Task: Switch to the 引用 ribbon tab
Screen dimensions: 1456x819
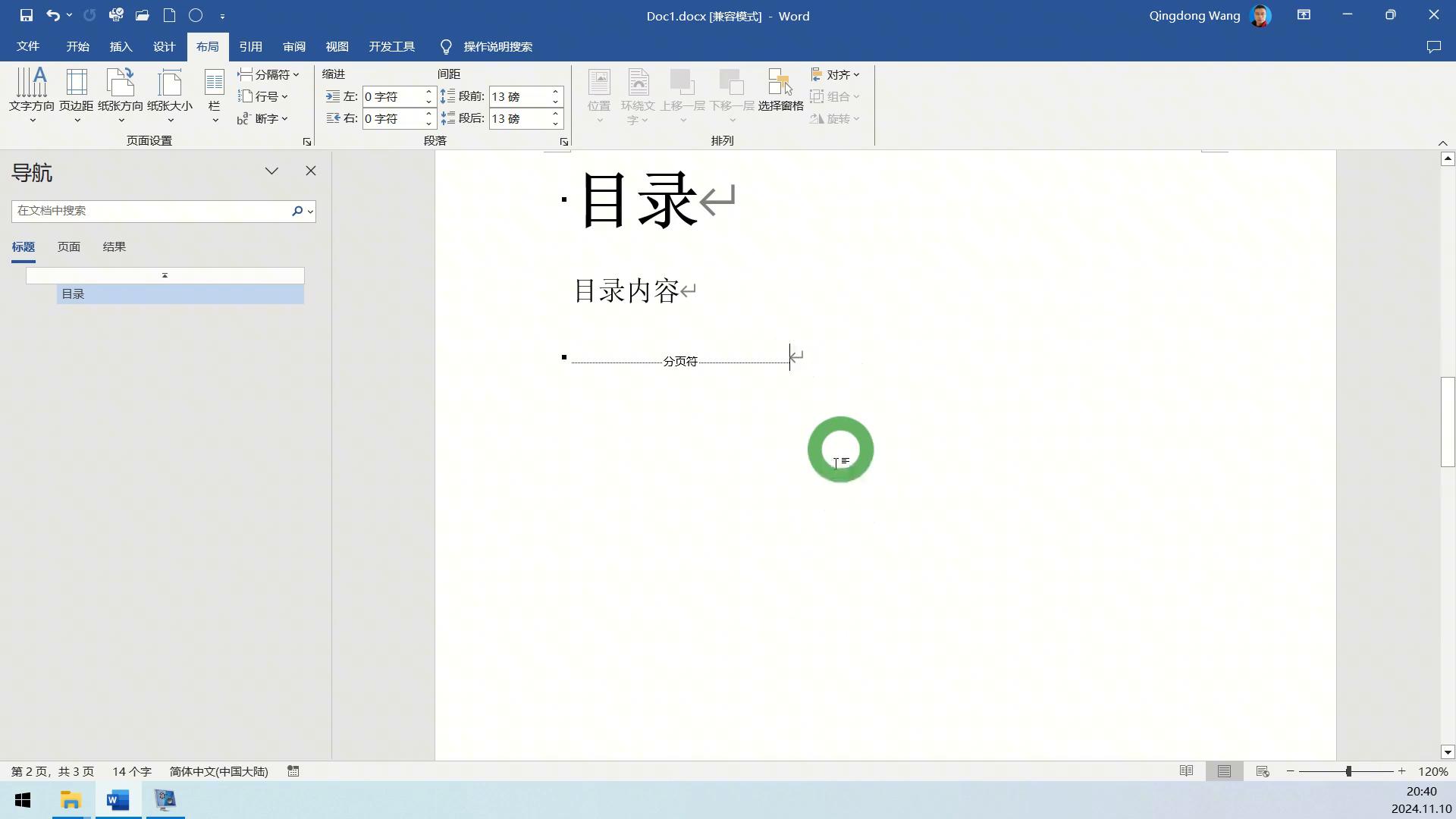Action: point(251,46)
